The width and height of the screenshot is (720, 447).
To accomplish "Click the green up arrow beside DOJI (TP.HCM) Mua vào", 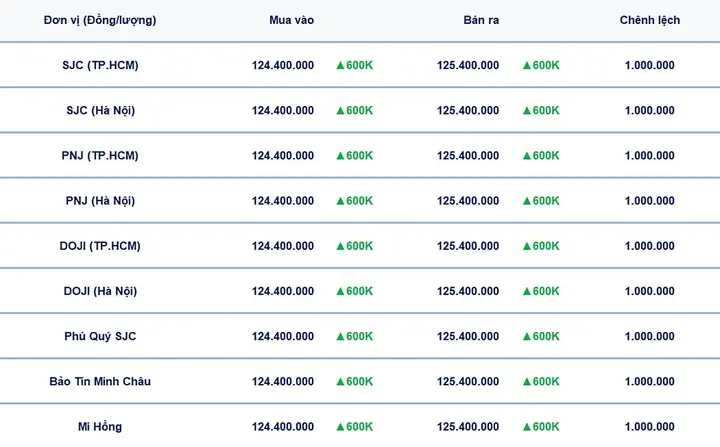I will coord(340,246).
